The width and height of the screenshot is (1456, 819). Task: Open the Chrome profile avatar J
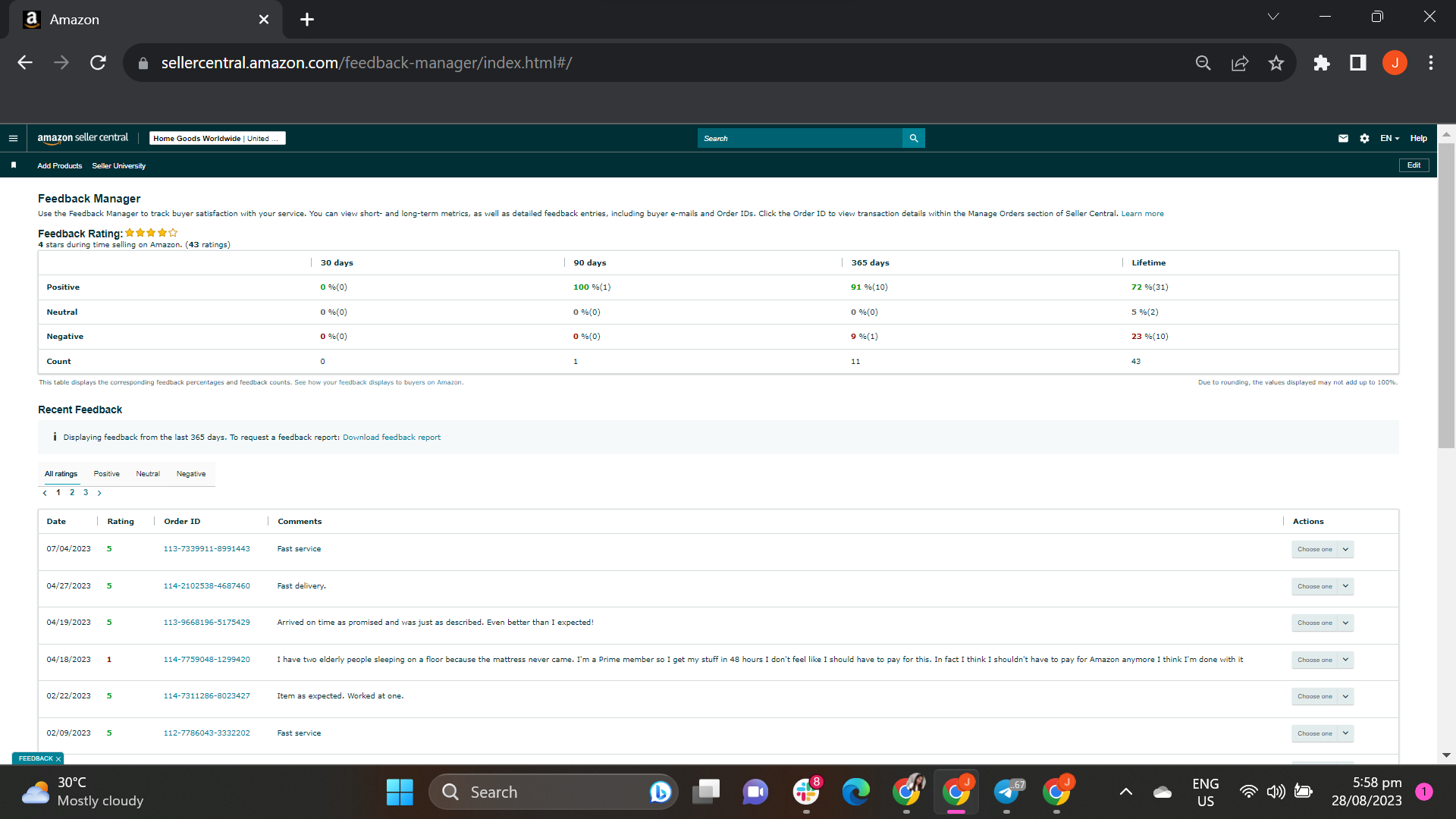[1395, 63]
